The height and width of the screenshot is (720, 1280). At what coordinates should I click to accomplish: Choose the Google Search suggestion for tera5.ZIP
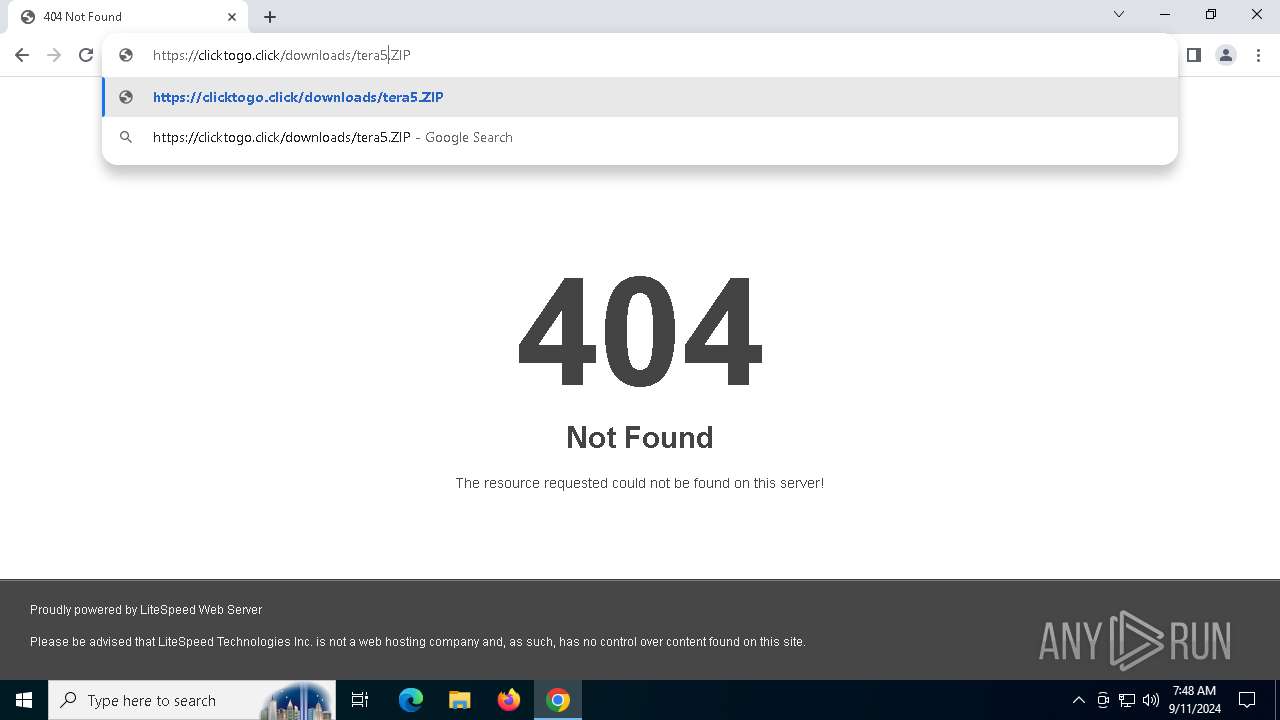pyautogui.click(x=640, y=137)
